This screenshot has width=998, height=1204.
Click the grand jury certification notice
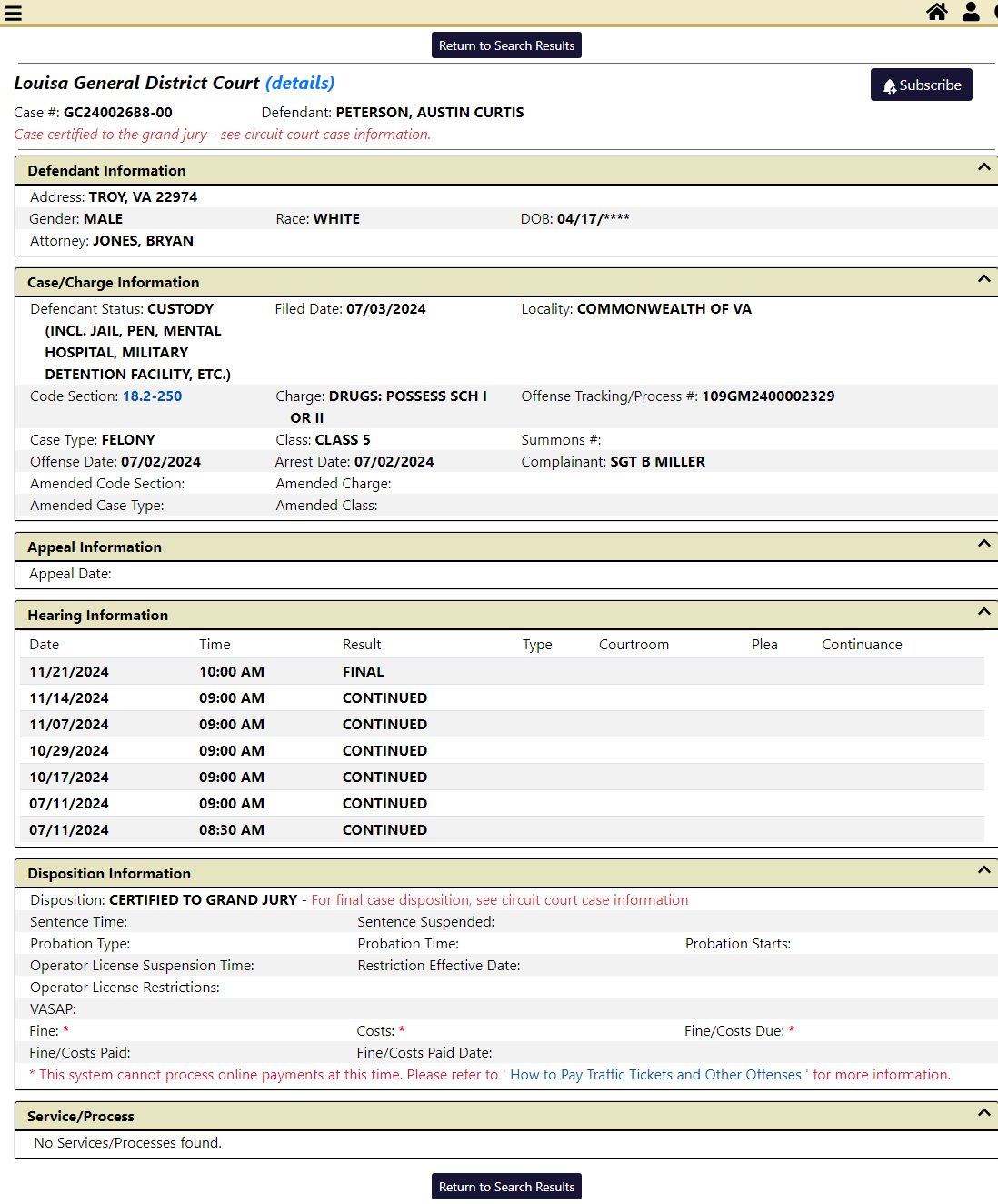pyautogui.click(x=223, y=135)
